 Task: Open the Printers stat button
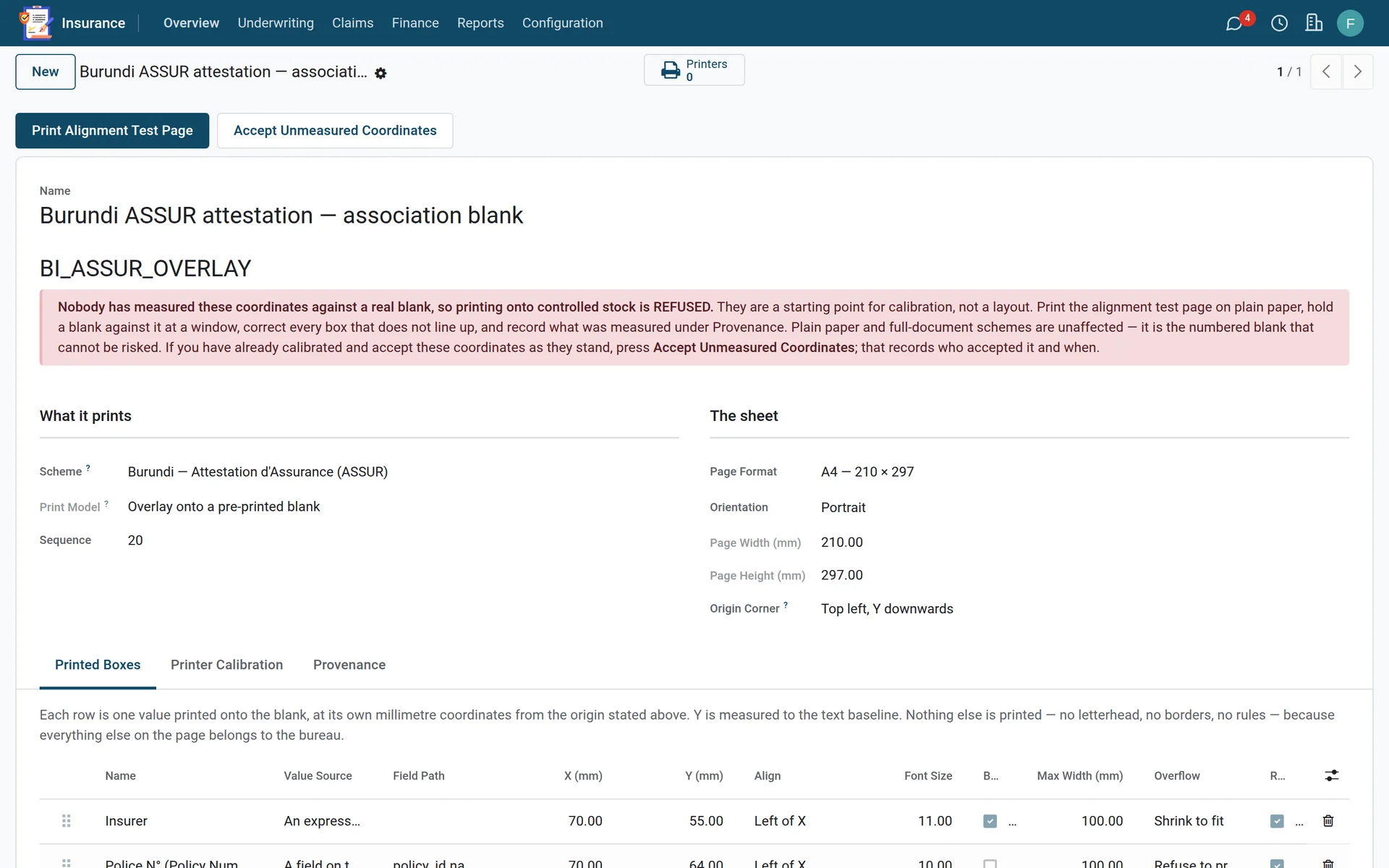694,70
